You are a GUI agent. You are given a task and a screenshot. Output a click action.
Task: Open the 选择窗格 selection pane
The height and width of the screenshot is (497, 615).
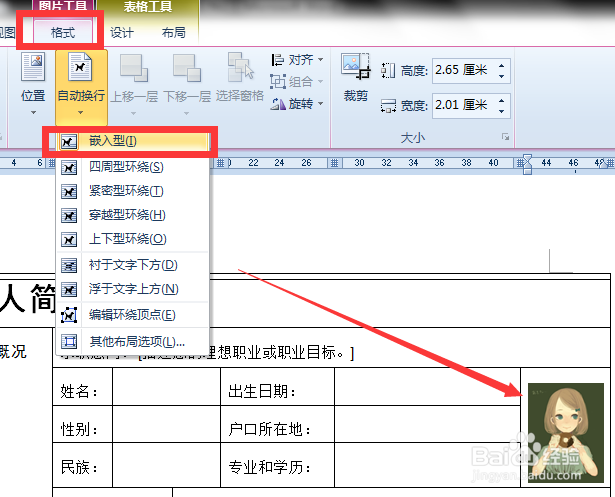point(240,78)
